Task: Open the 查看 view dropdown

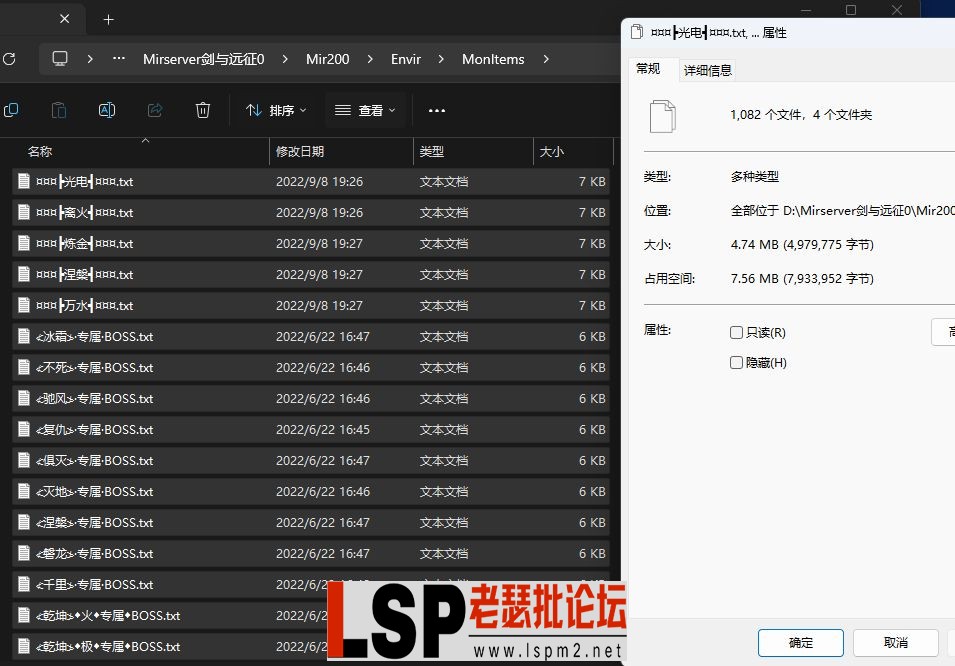Action: (365, 110)
